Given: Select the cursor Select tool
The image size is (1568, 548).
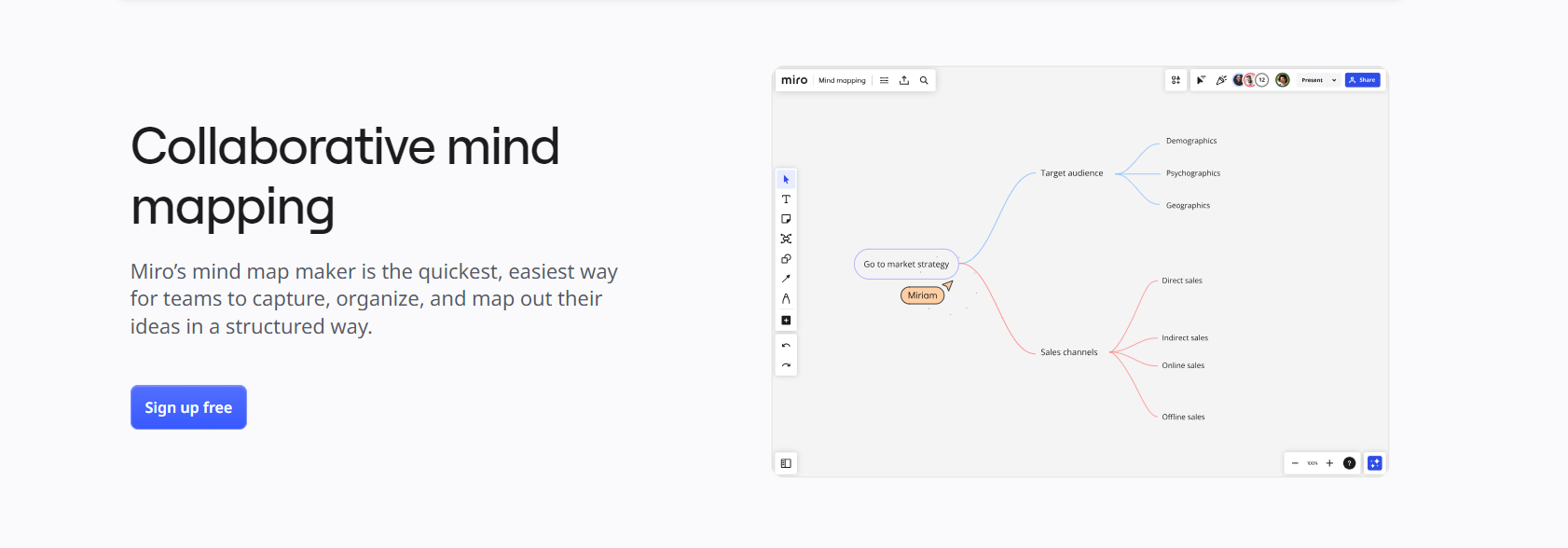Looking at the screenshot, I should pos(786,179).
